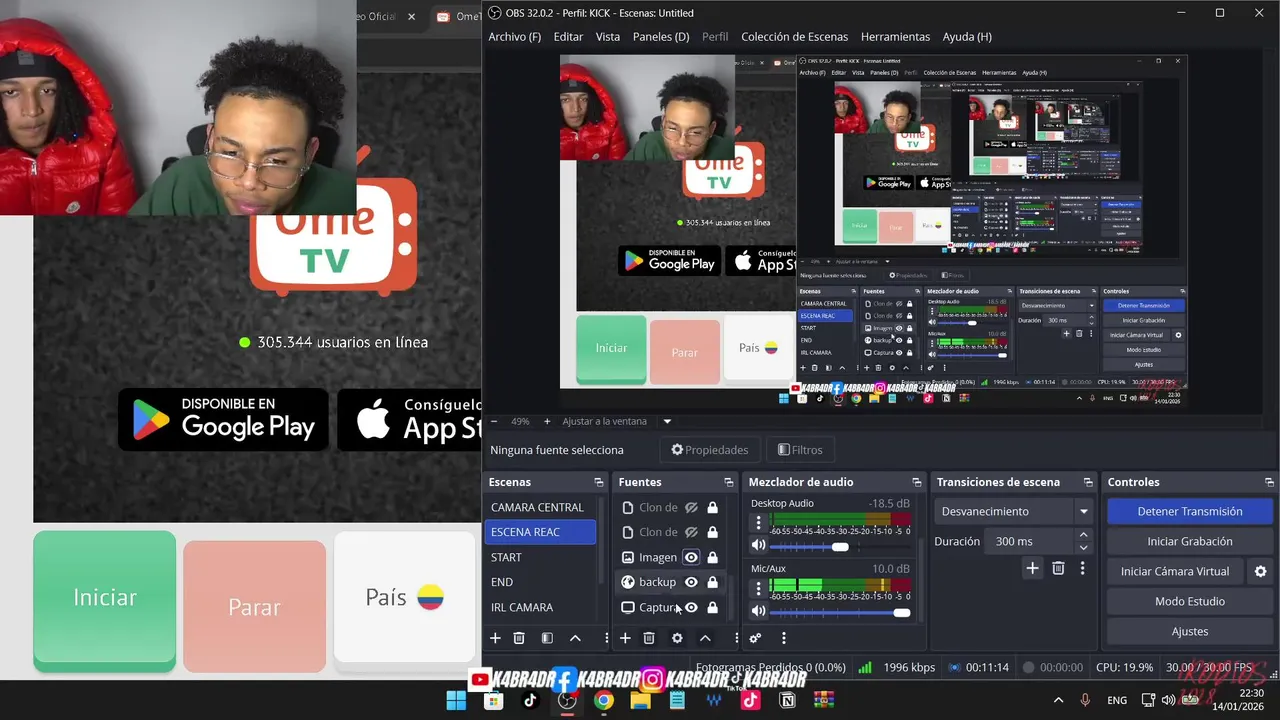Viewport: 1280px width, 720px height.
Task: Remove selected scene with Escenas trash icon
Action: point(519,638)
